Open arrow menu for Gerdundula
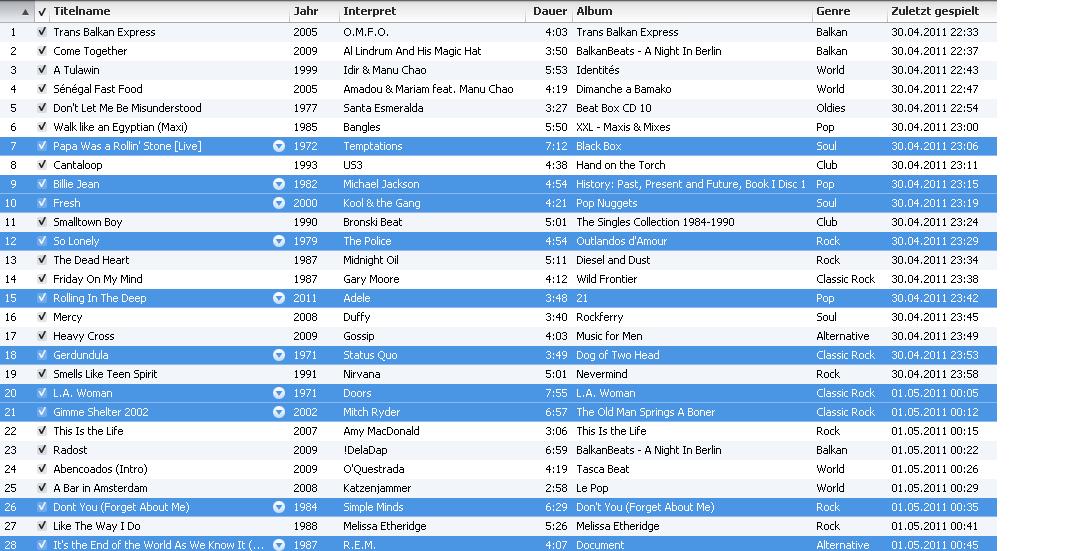The image size is (1080, 551). (279, 355)
